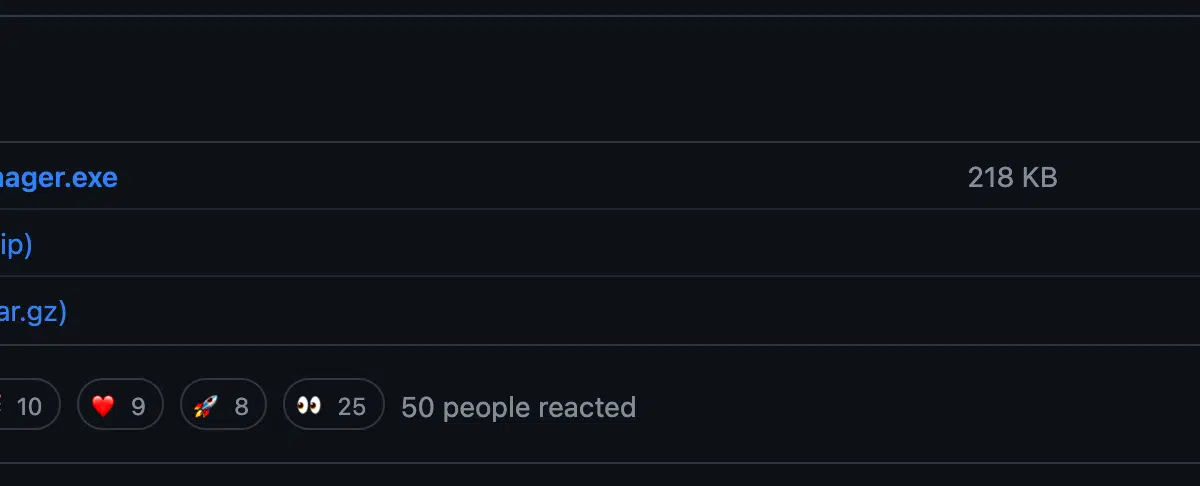Screen dimensions: 1200x486
Task: Select the empty area of the exe asset row
Action: click(x=540, y=177)
